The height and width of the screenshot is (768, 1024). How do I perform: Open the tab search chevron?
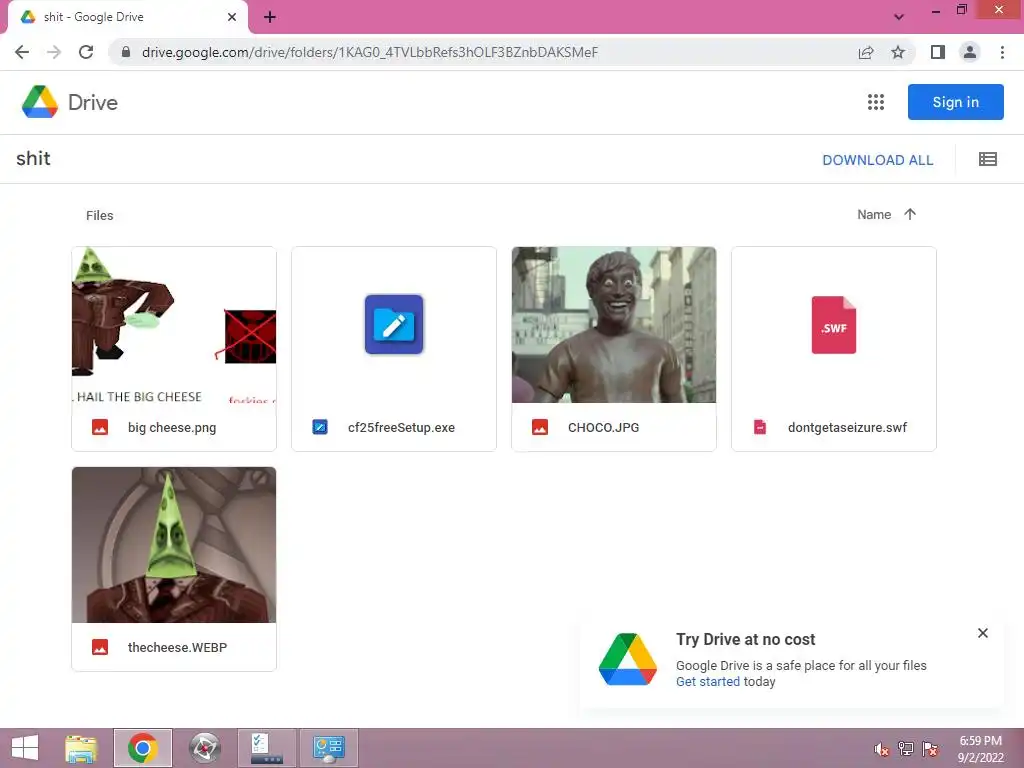click(899, 17)
